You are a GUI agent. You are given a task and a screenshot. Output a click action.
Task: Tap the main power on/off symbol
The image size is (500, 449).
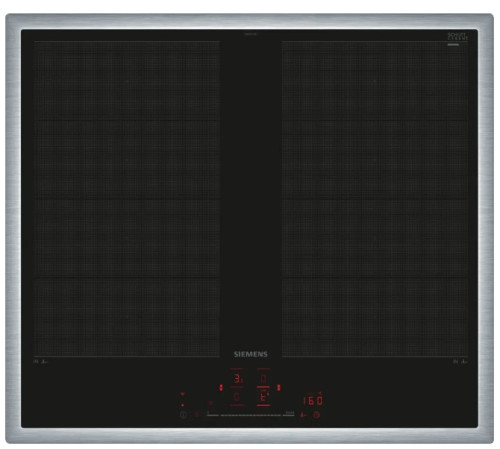click(x=183, y=415)
